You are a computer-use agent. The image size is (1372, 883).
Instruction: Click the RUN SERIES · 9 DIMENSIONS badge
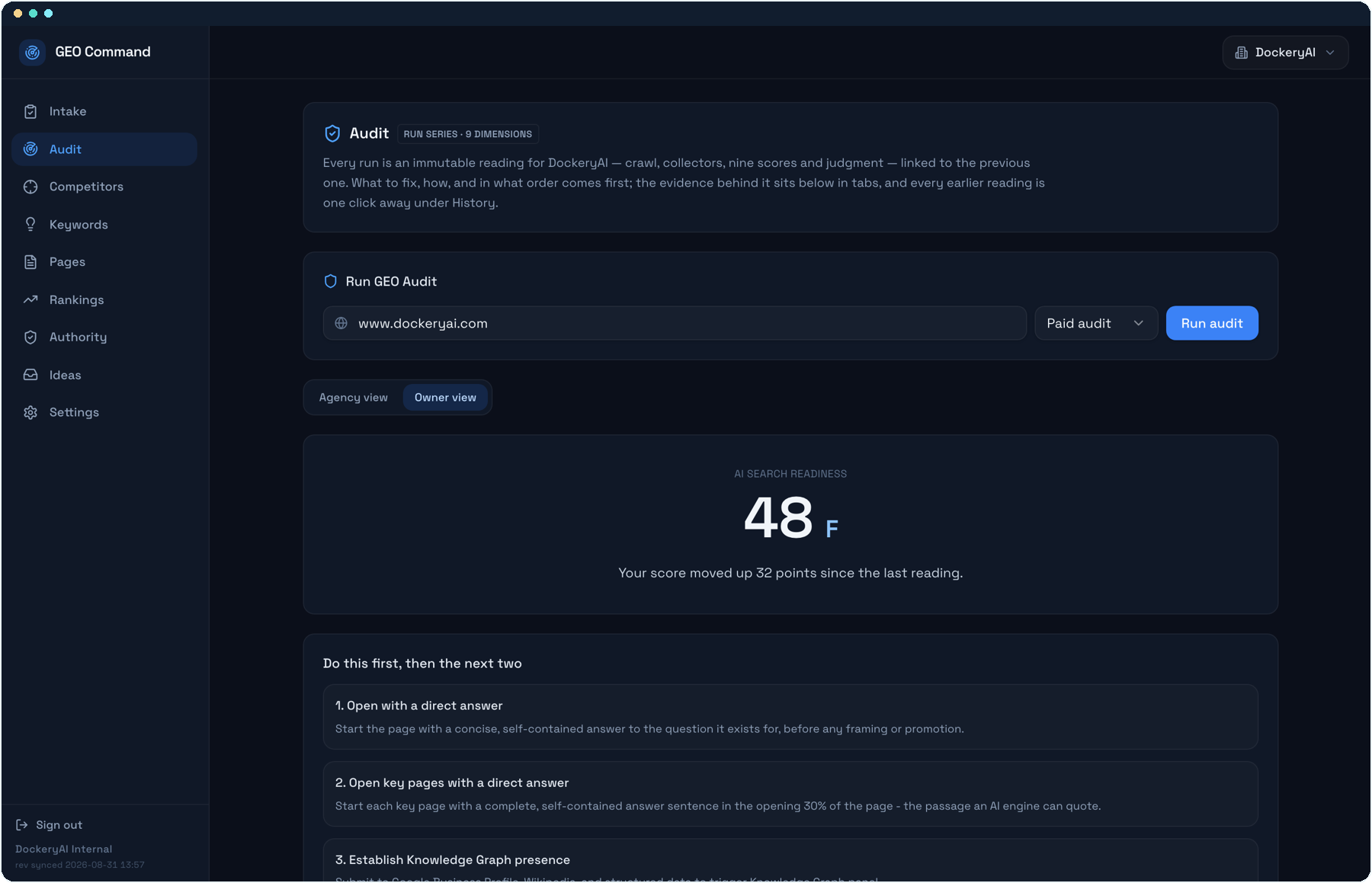tap(468, 134)
